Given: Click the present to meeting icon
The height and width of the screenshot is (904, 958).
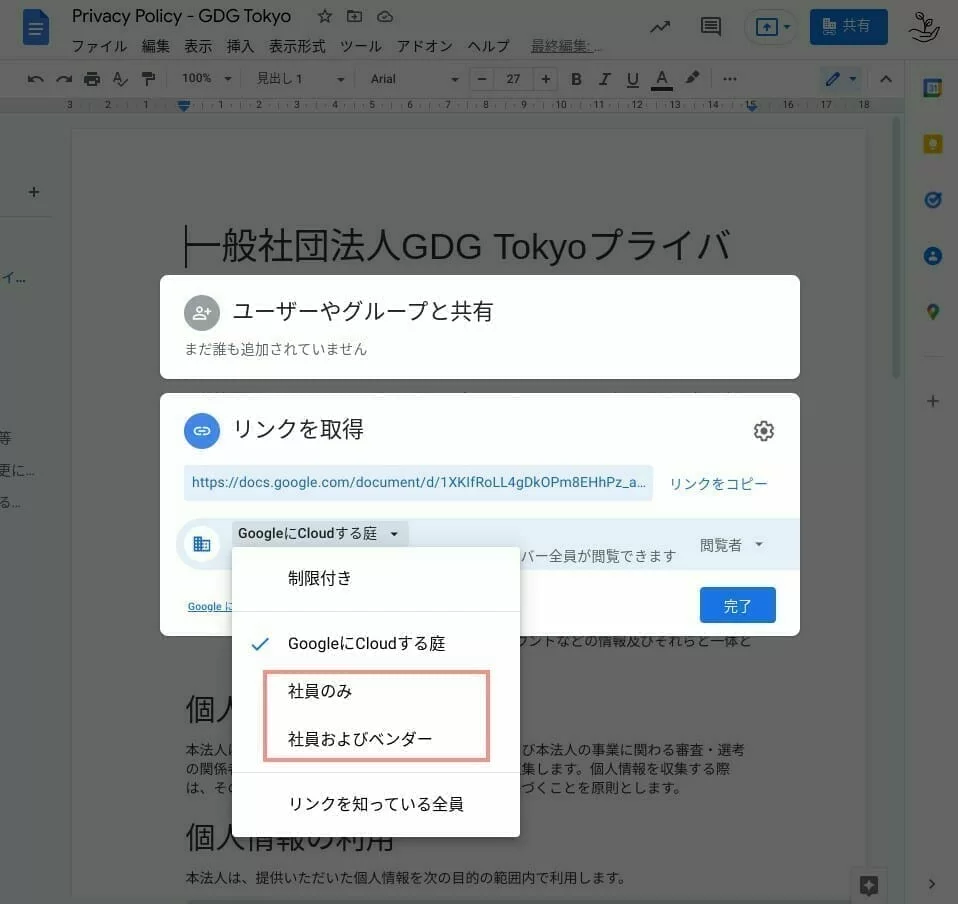Looking at the screenshot, I should (767, 27).
